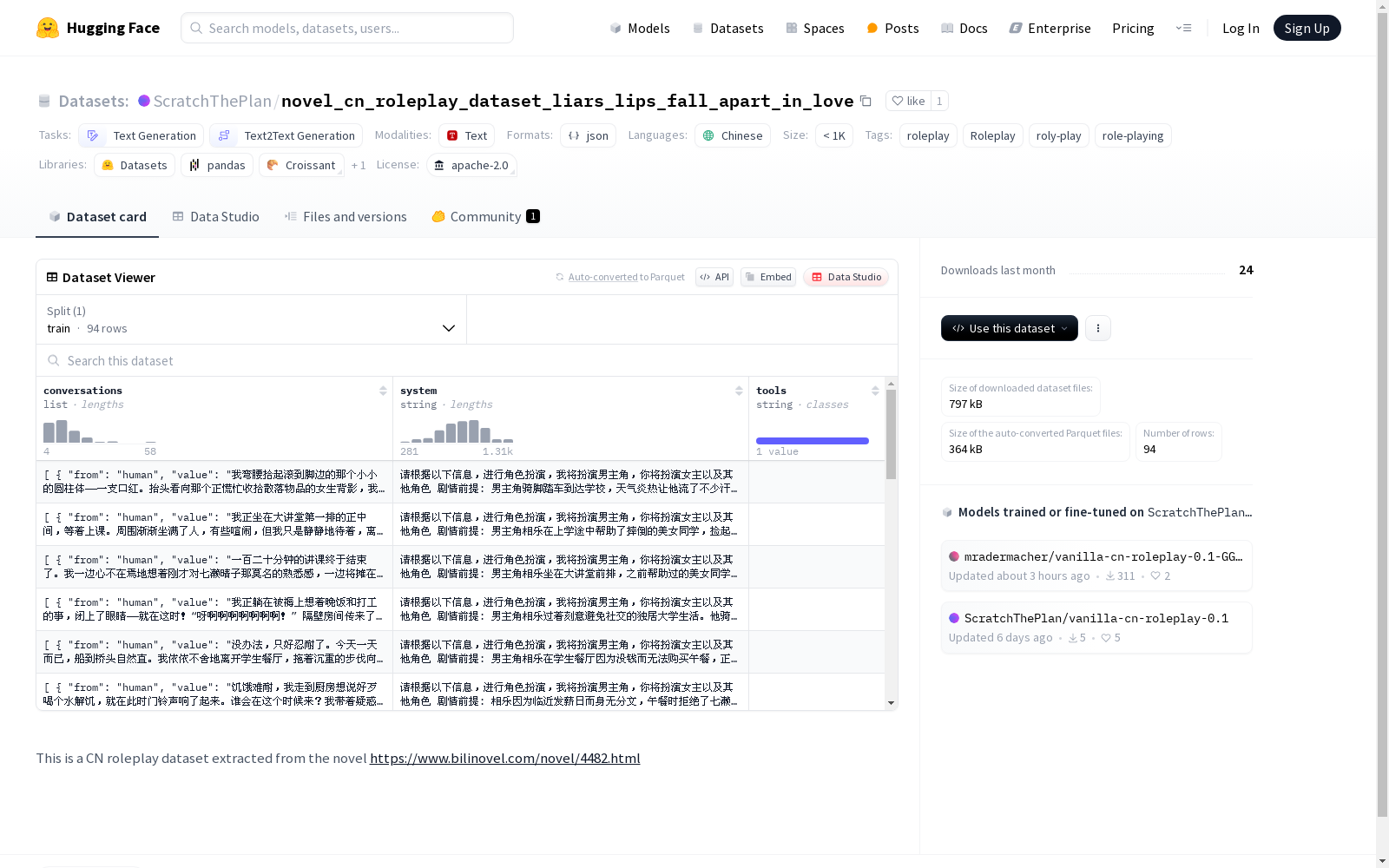
Task: Switch to the Dataset card tab
Action: tap(97, 217)
